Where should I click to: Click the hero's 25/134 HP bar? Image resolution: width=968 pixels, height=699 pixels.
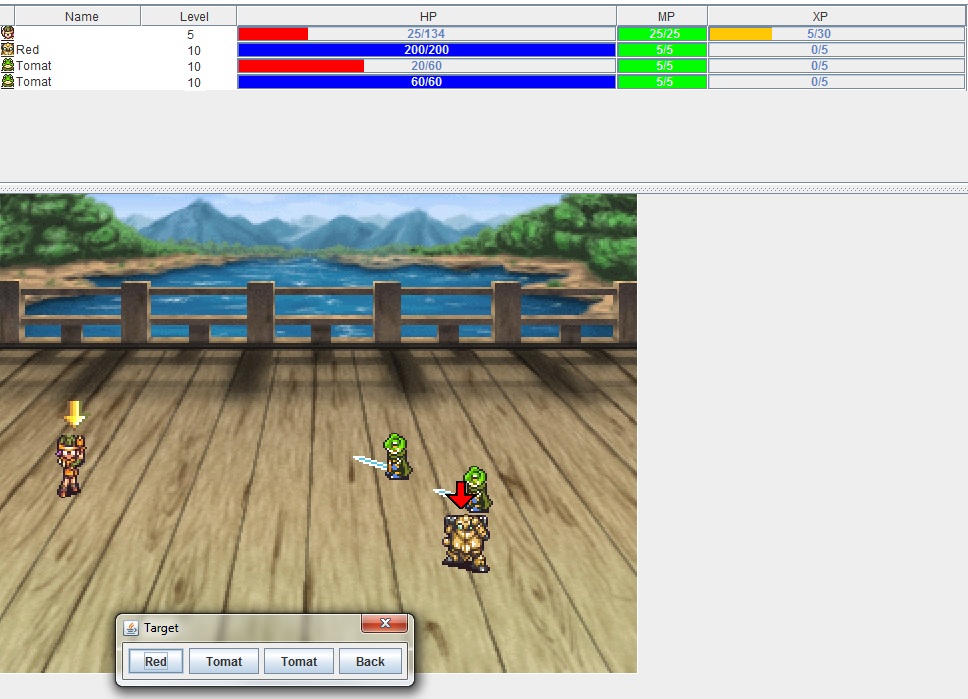427,33
